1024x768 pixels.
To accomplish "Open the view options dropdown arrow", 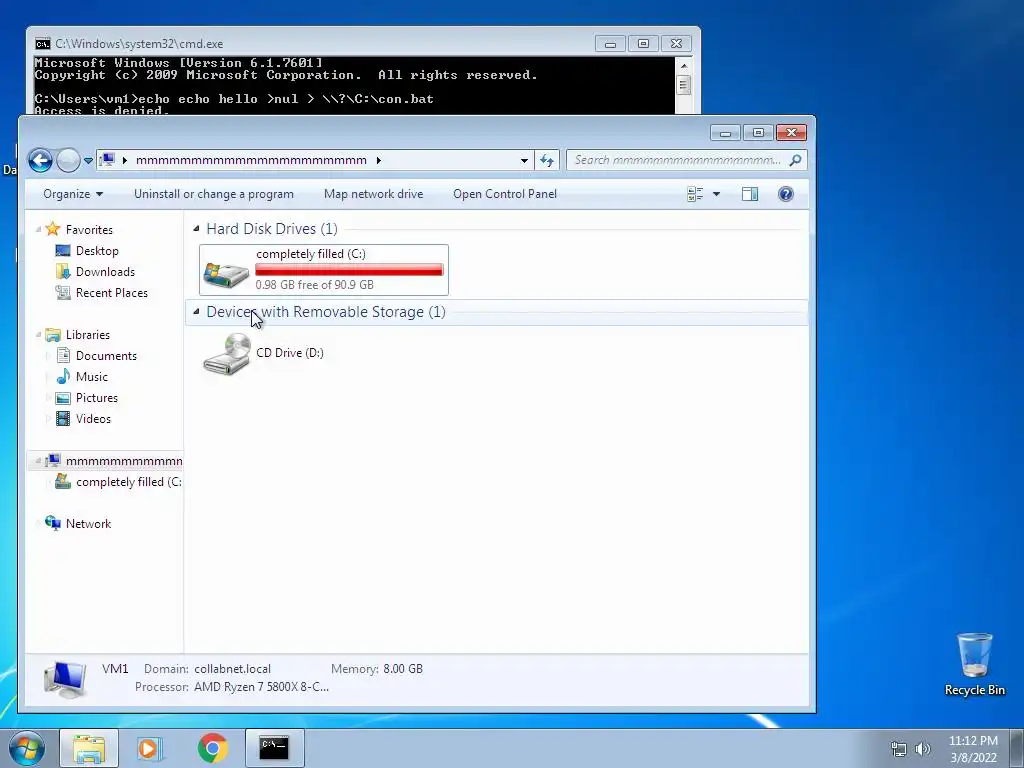I will (716, 194).
